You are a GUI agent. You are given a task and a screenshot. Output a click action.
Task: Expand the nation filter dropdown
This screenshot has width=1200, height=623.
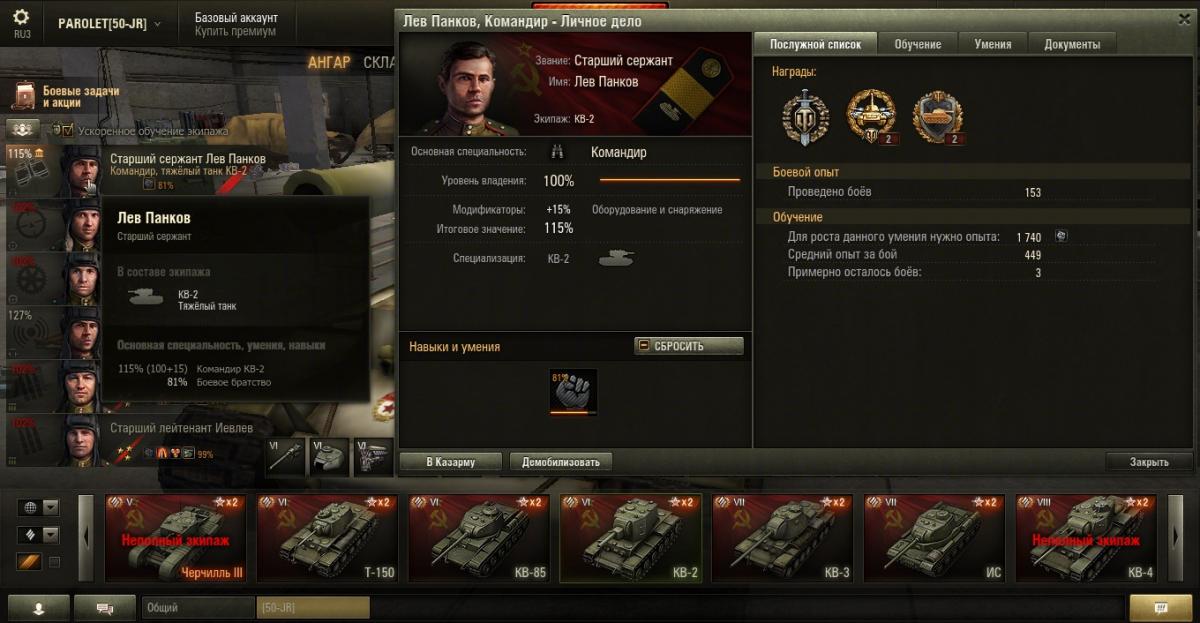(x=39, y=508)
